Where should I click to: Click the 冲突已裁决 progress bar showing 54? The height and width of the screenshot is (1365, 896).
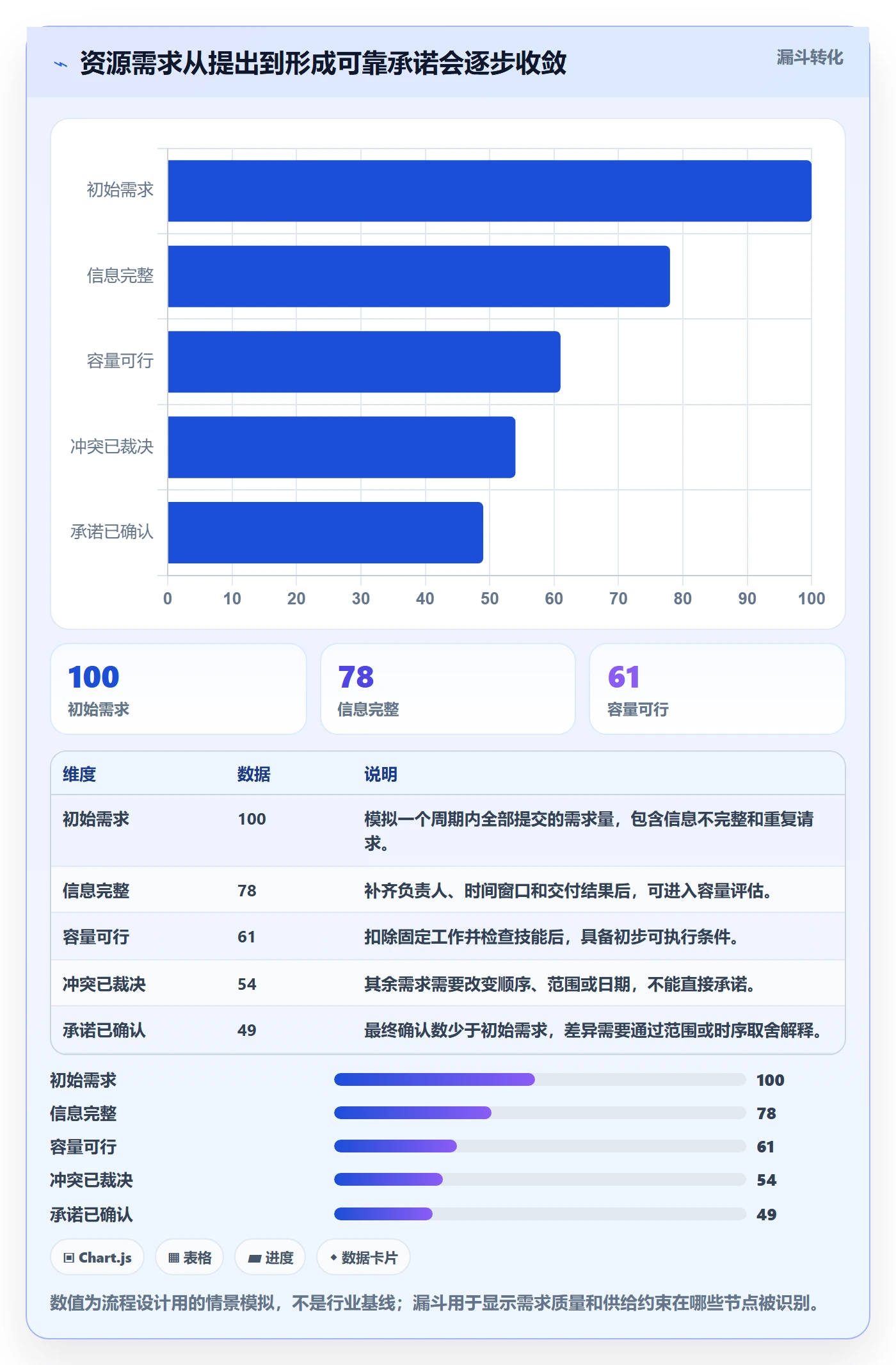(x=540, y=1179)
